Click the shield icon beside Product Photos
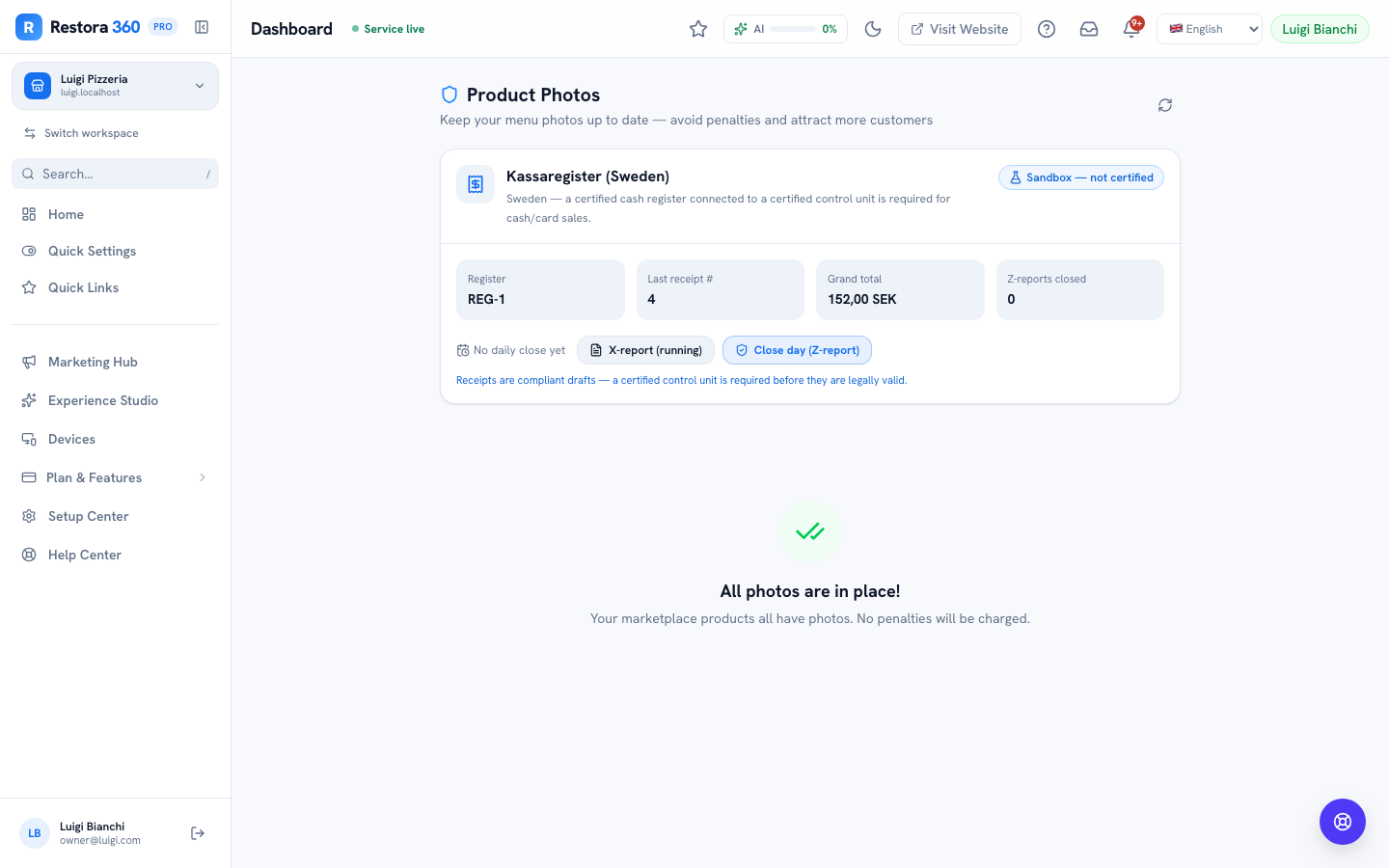Viewport: 1389px width, 868px height. [449, 95]
